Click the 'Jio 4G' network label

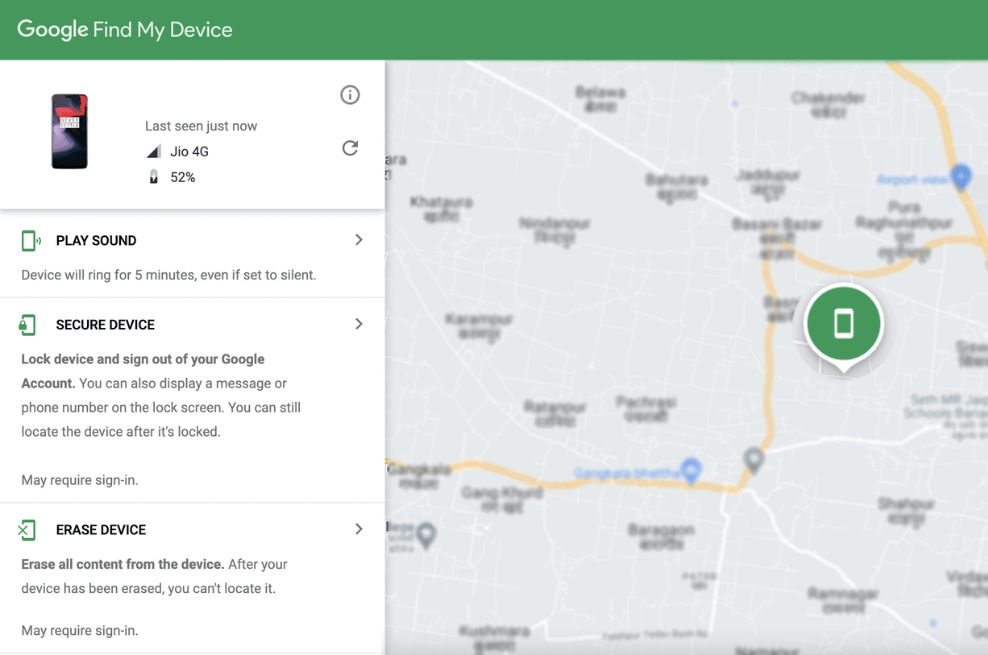pos(189,152)
